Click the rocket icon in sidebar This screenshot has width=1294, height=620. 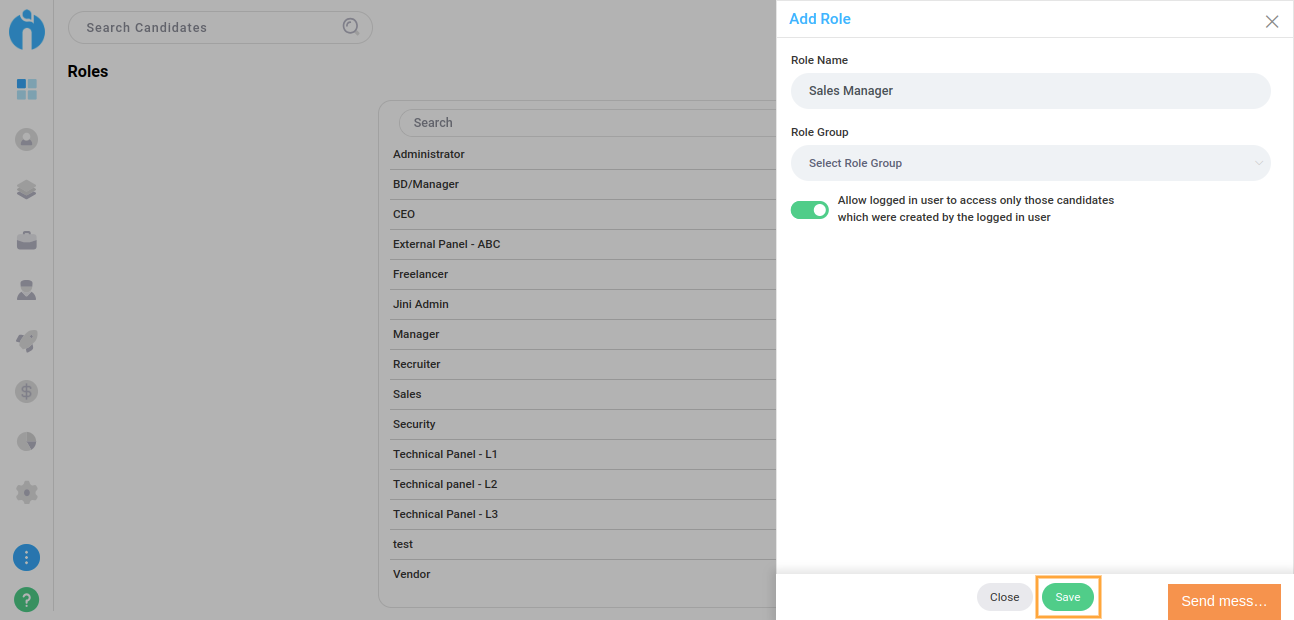27,341
